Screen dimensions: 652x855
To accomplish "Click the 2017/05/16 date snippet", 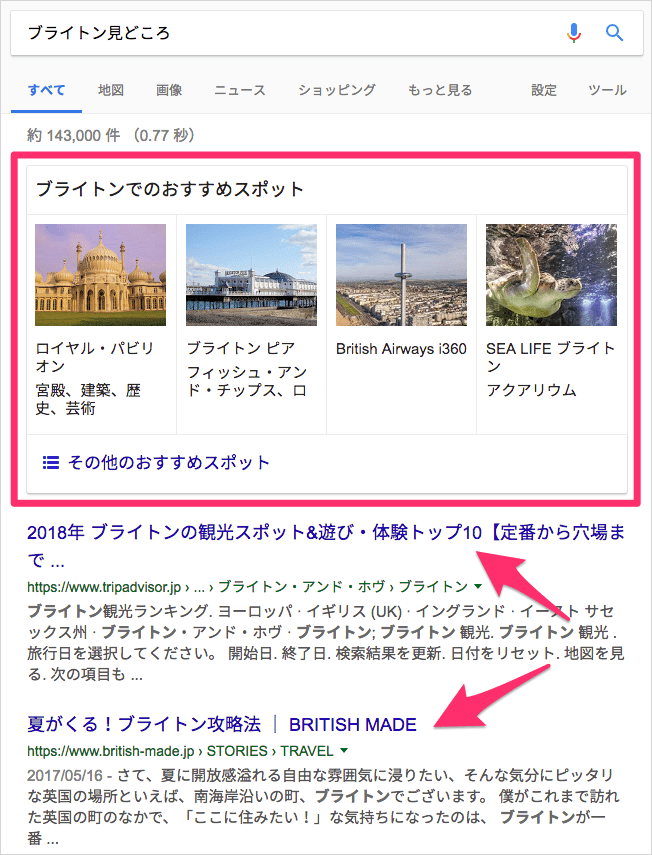I will point(65,775).
